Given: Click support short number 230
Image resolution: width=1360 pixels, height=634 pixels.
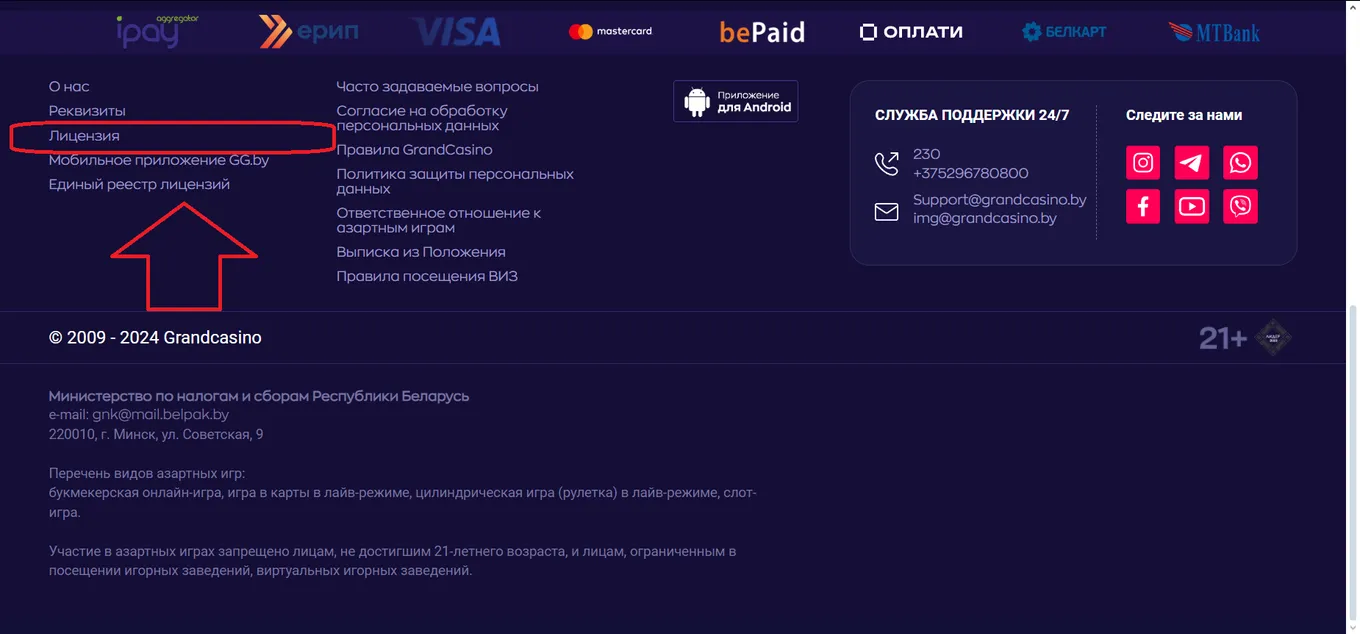Looking at the screenshot, I should pyautogui.click(x=927, y=154).
